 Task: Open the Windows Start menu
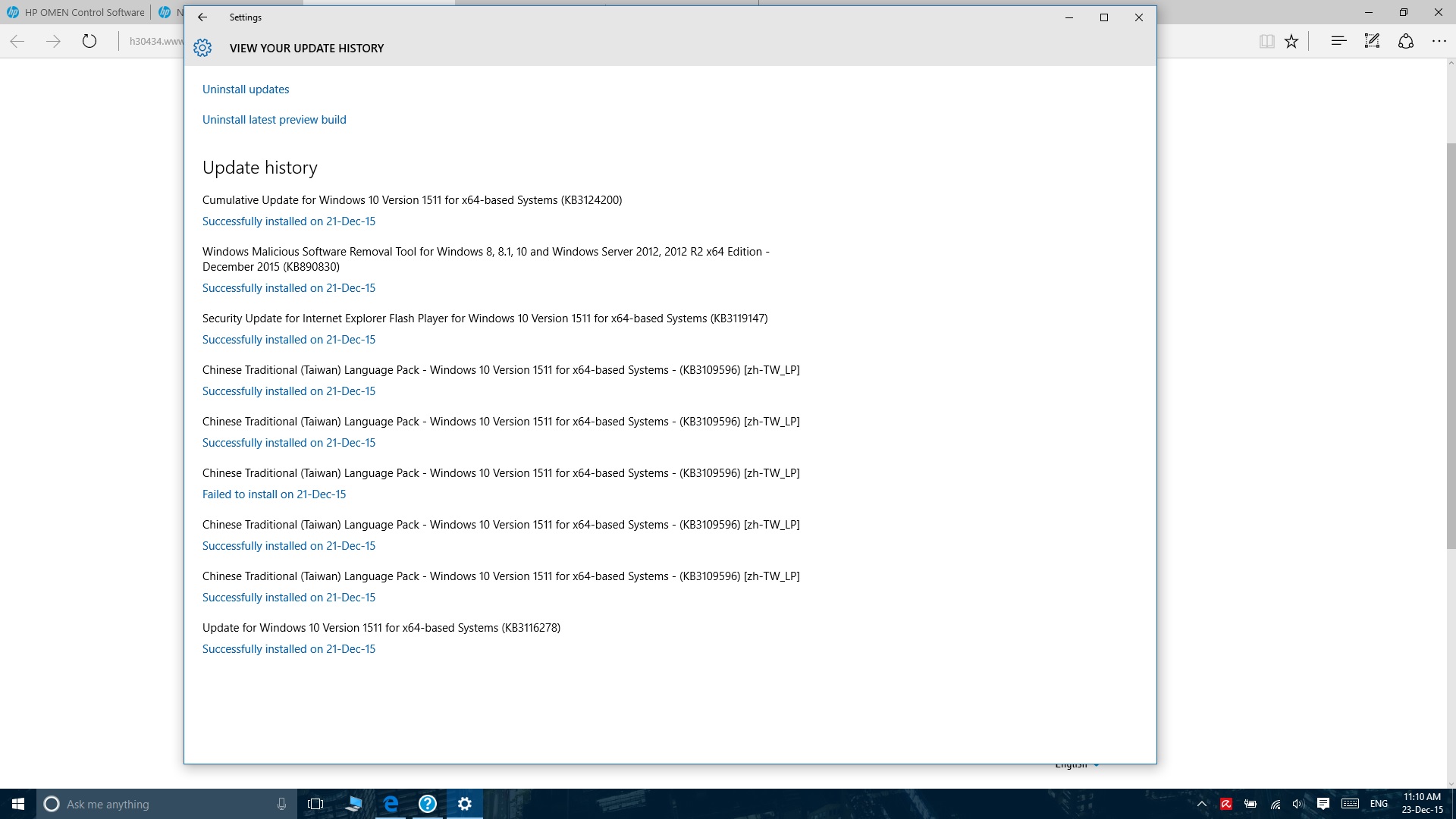(18, 804)
